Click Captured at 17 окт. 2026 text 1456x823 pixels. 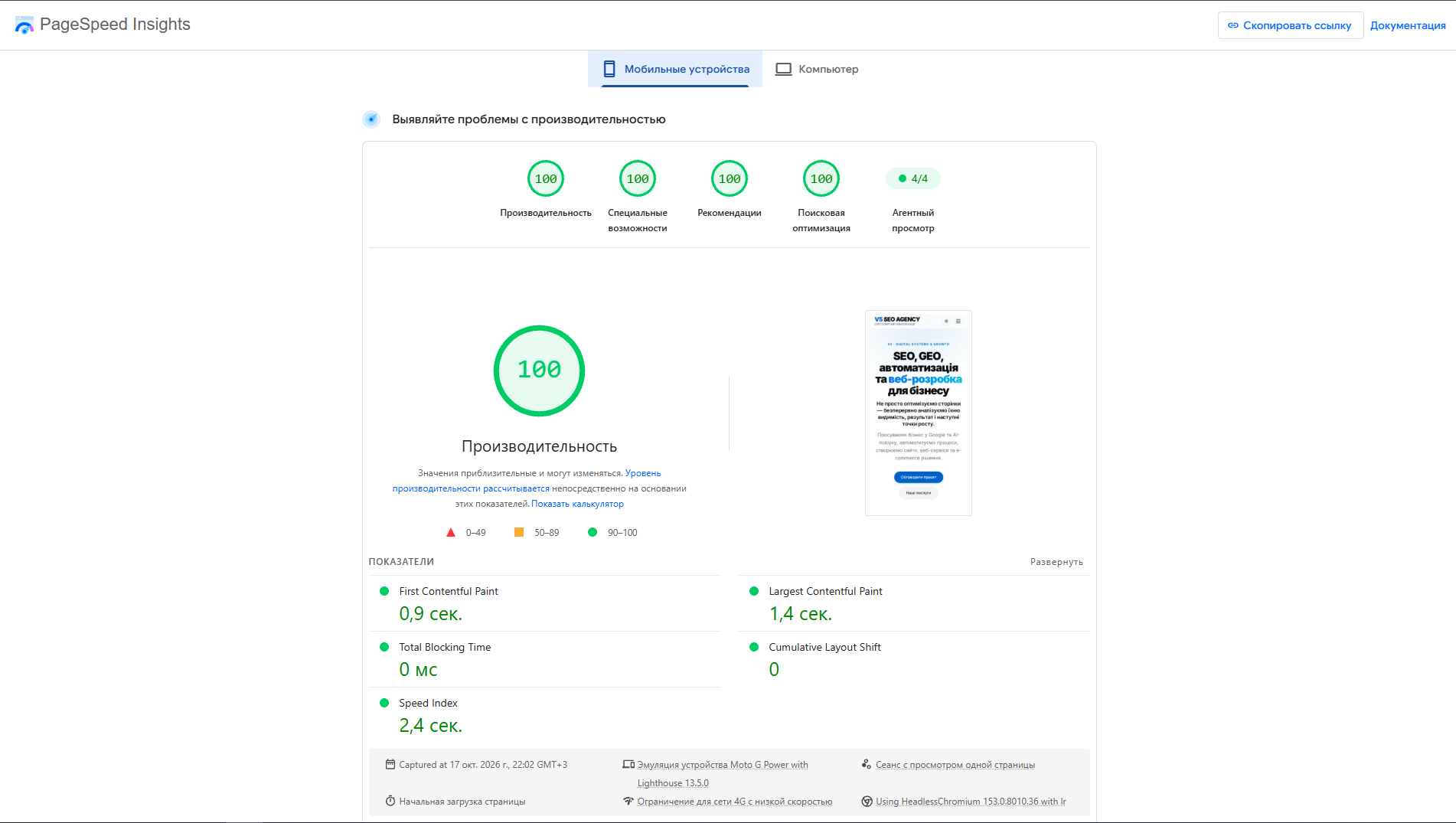click(x=483, y=764)
